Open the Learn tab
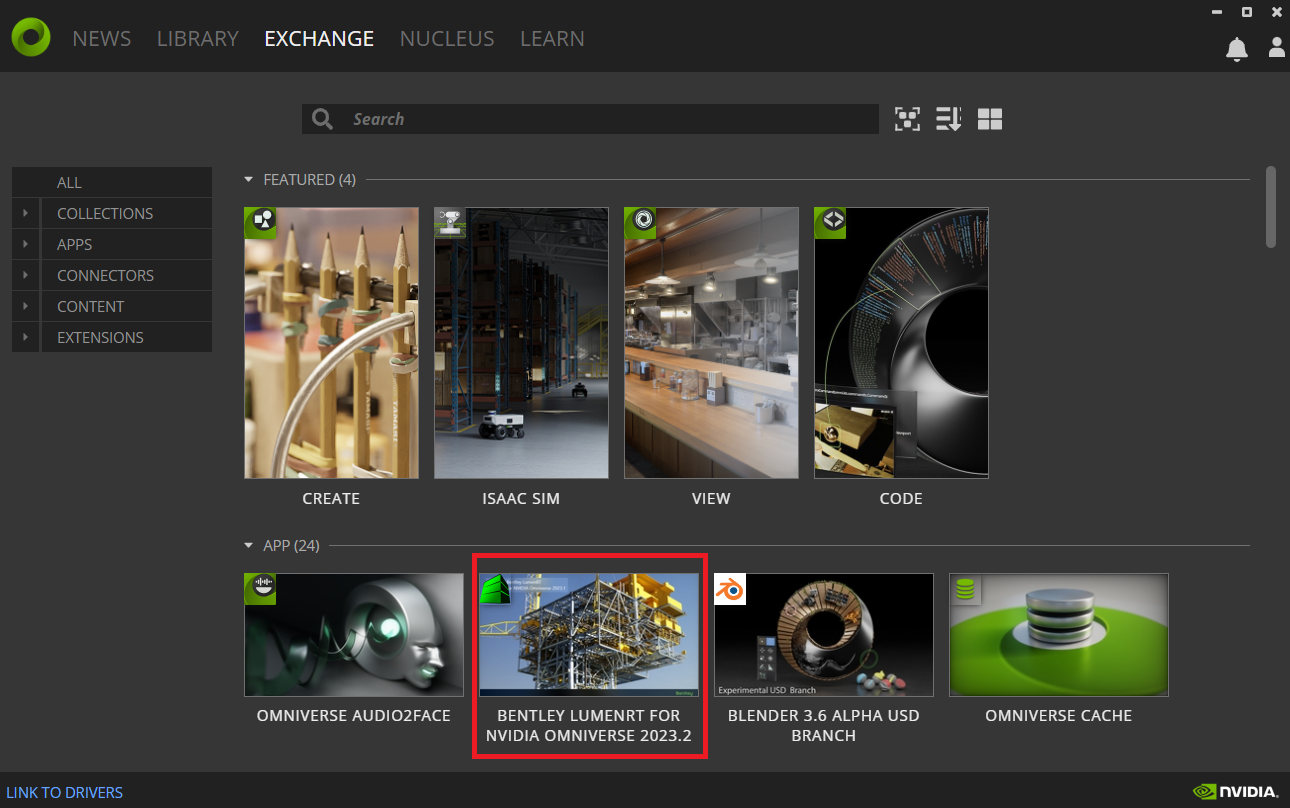Viewport: 1290px width, 808px height. pos(552,38)
